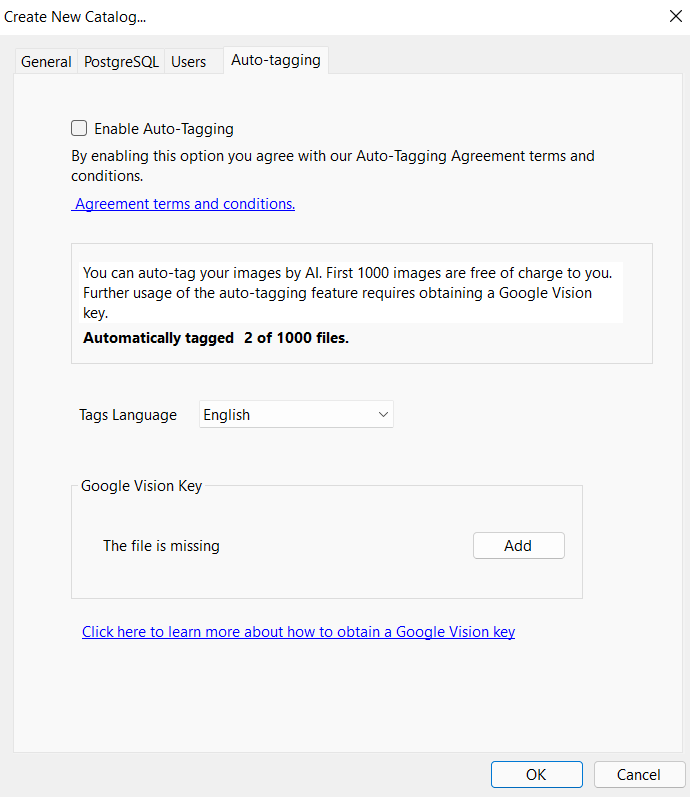Viewport: 690px width, 797px height.
Task: Click the 'Google Vision Key' group heading
Action: click(x=141, y=486)
